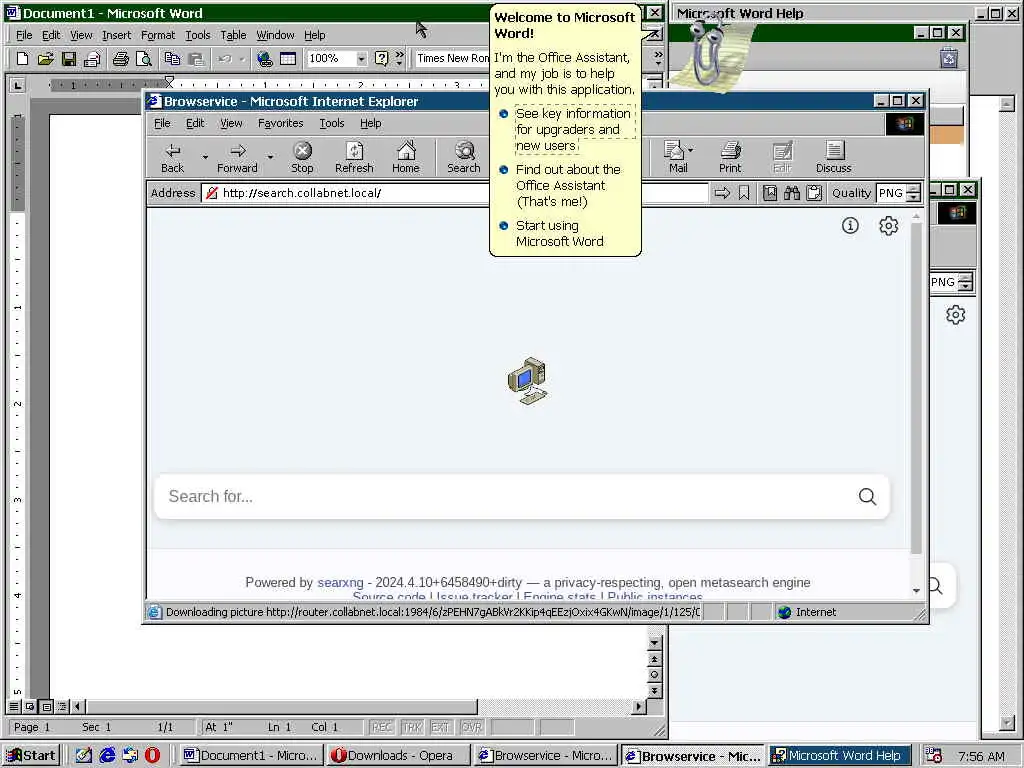Click the info circle icon on SearXNG page
Image resolution: width=1024 pixels, height=768 pixels.
coord(850,225)
